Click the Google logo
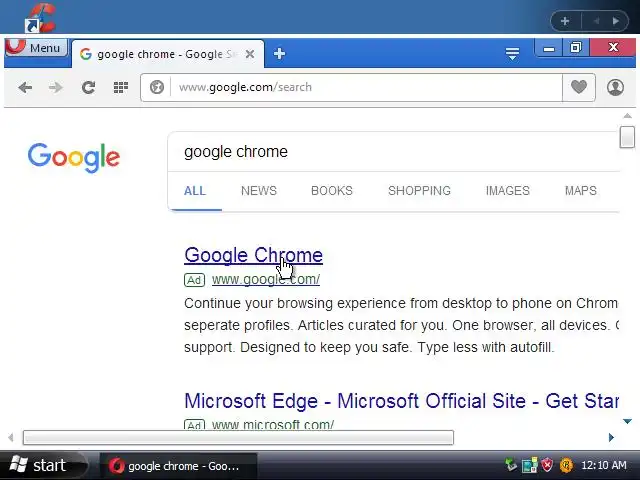640x480 pixels. tap(74, 158)
